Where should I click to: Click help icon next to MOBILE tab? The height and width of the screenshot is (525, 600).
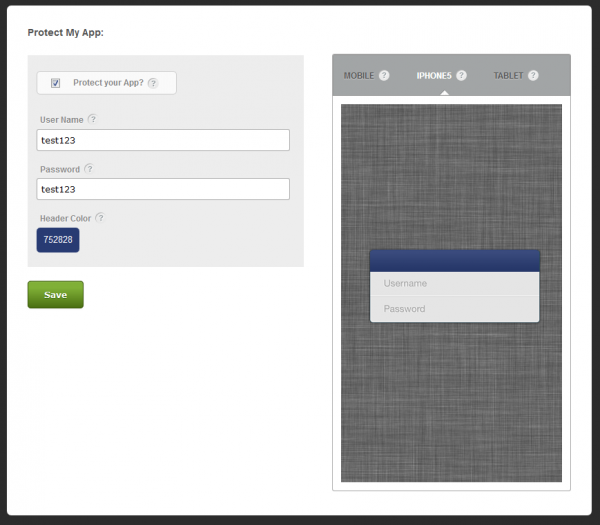pyautogui.click(x=384, y=75)
